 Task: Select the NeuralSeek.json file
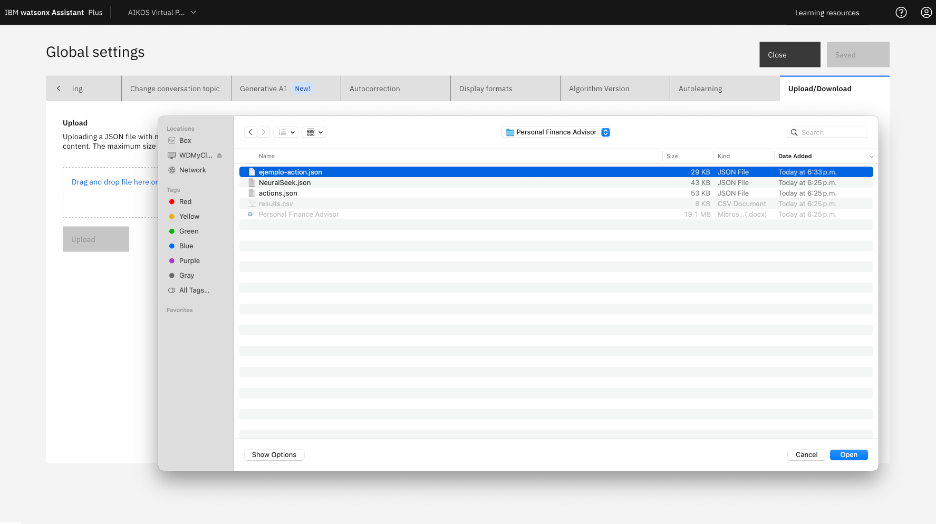click(284, 182)
